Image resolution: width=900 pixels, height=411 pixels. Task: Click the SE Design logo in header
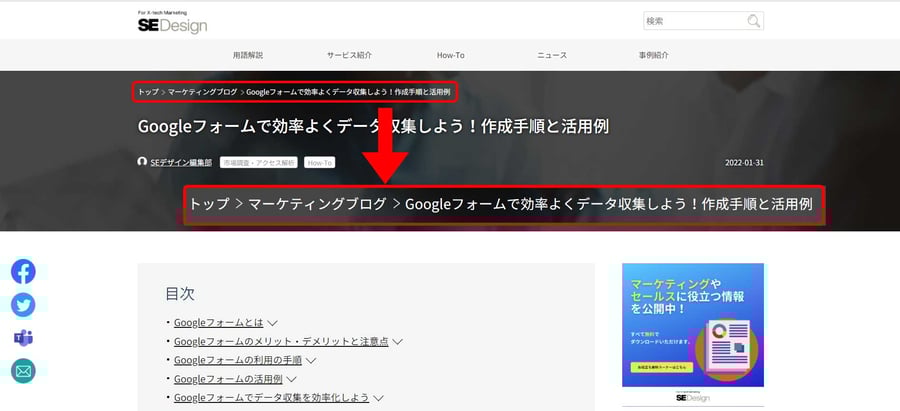173,24
